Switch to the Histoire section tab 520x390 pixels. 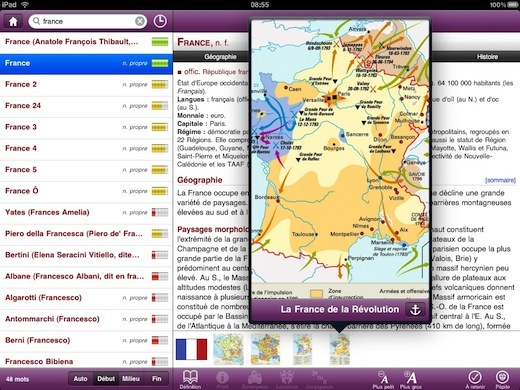click(x=487, y=57)
